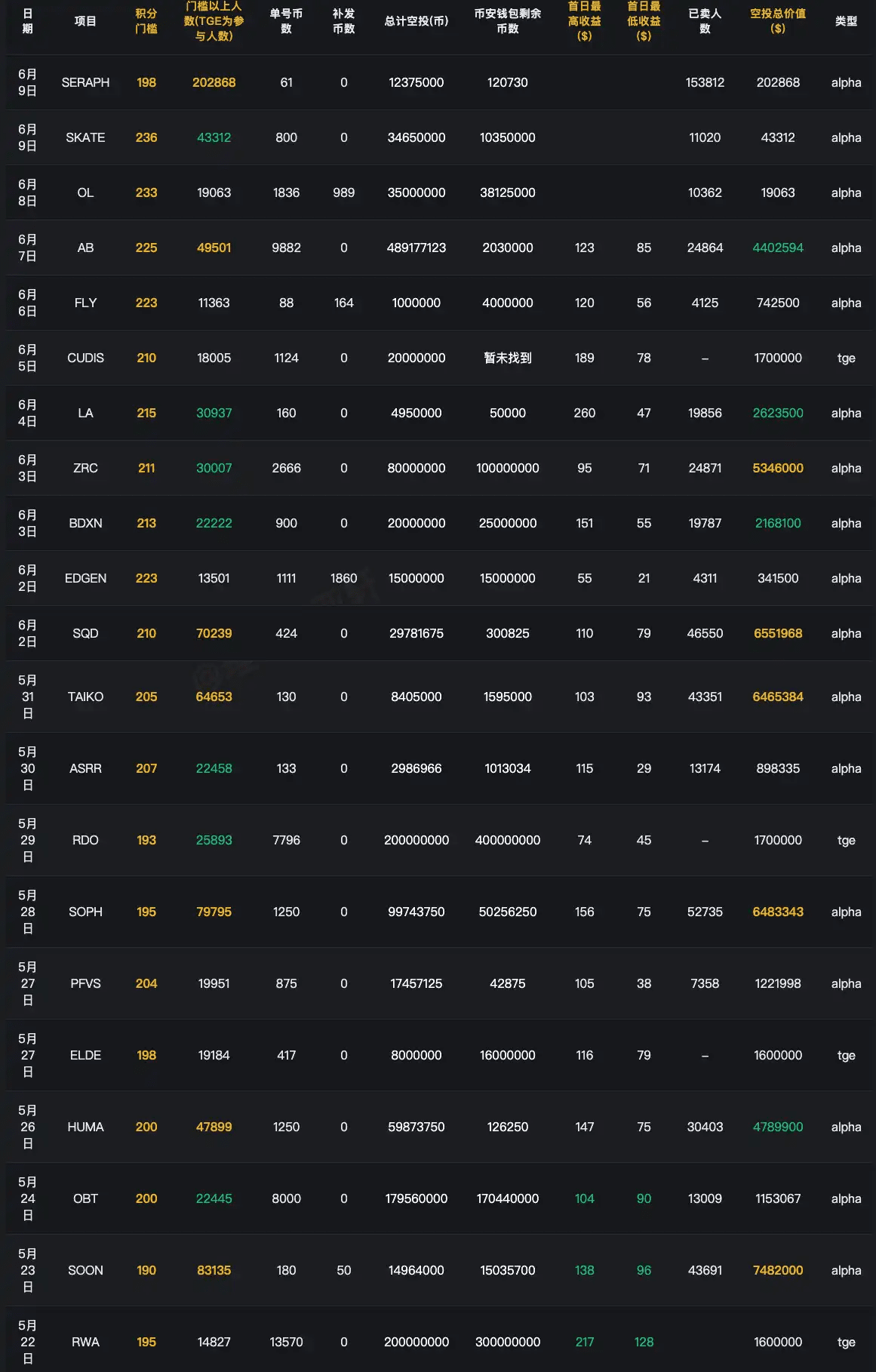The width and height of the screenshot is (876, 1372).
Task: Select the PFVS project cell
Action: 85,983
